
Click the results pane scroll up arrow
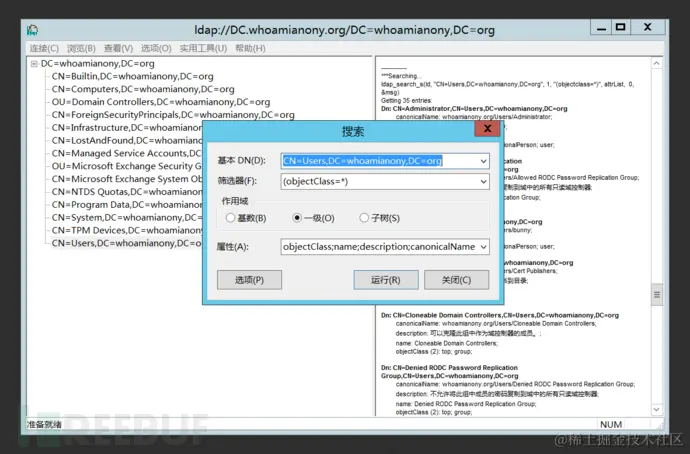(657, 63)
